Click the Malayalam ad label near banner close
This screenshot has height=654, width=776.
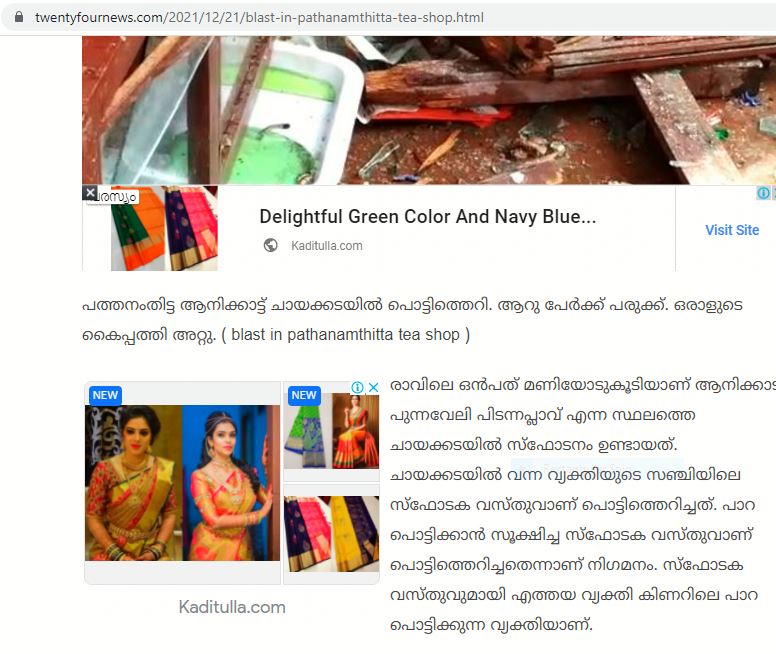click(117, 197)
